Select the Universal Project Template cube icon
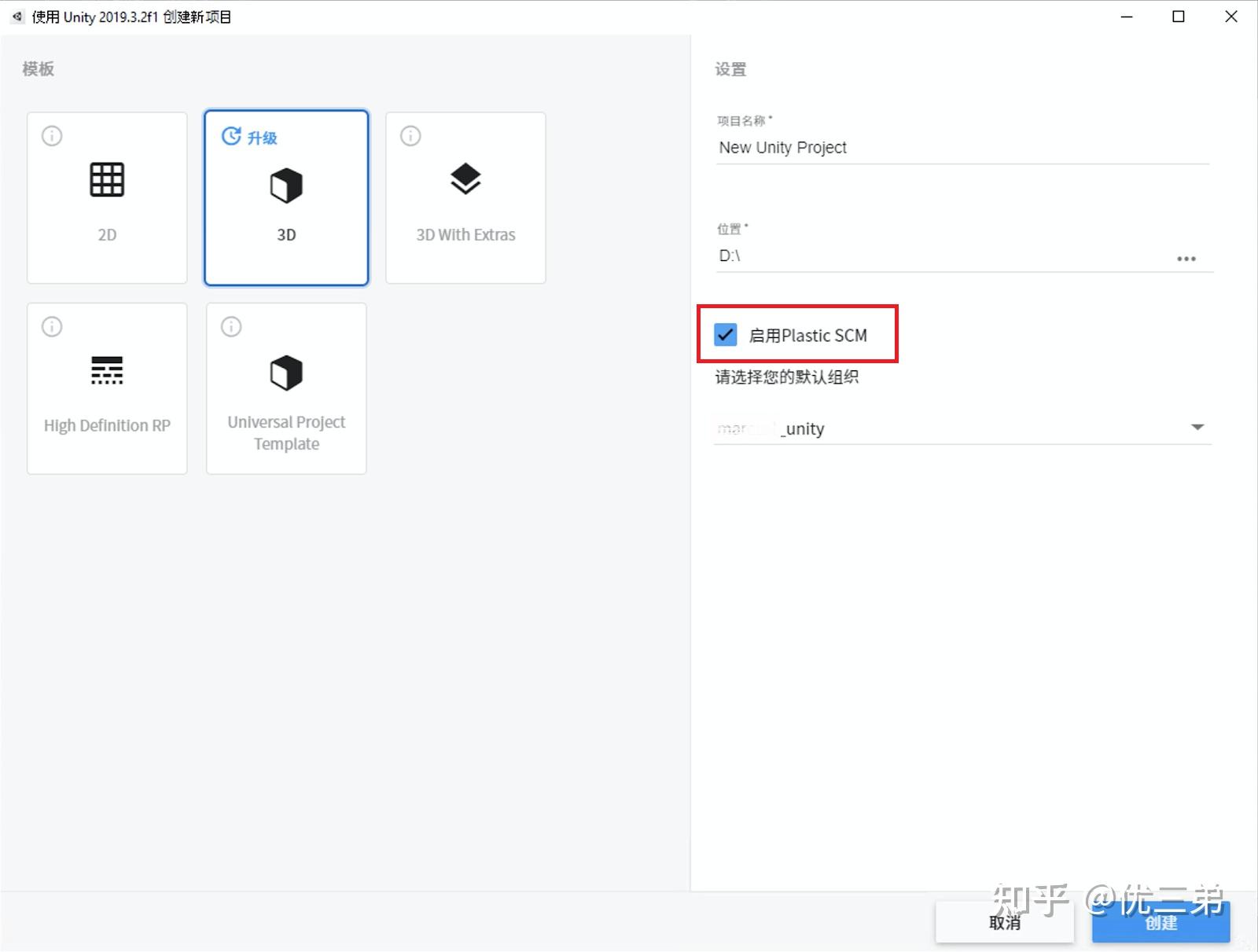 pos(286,373)
